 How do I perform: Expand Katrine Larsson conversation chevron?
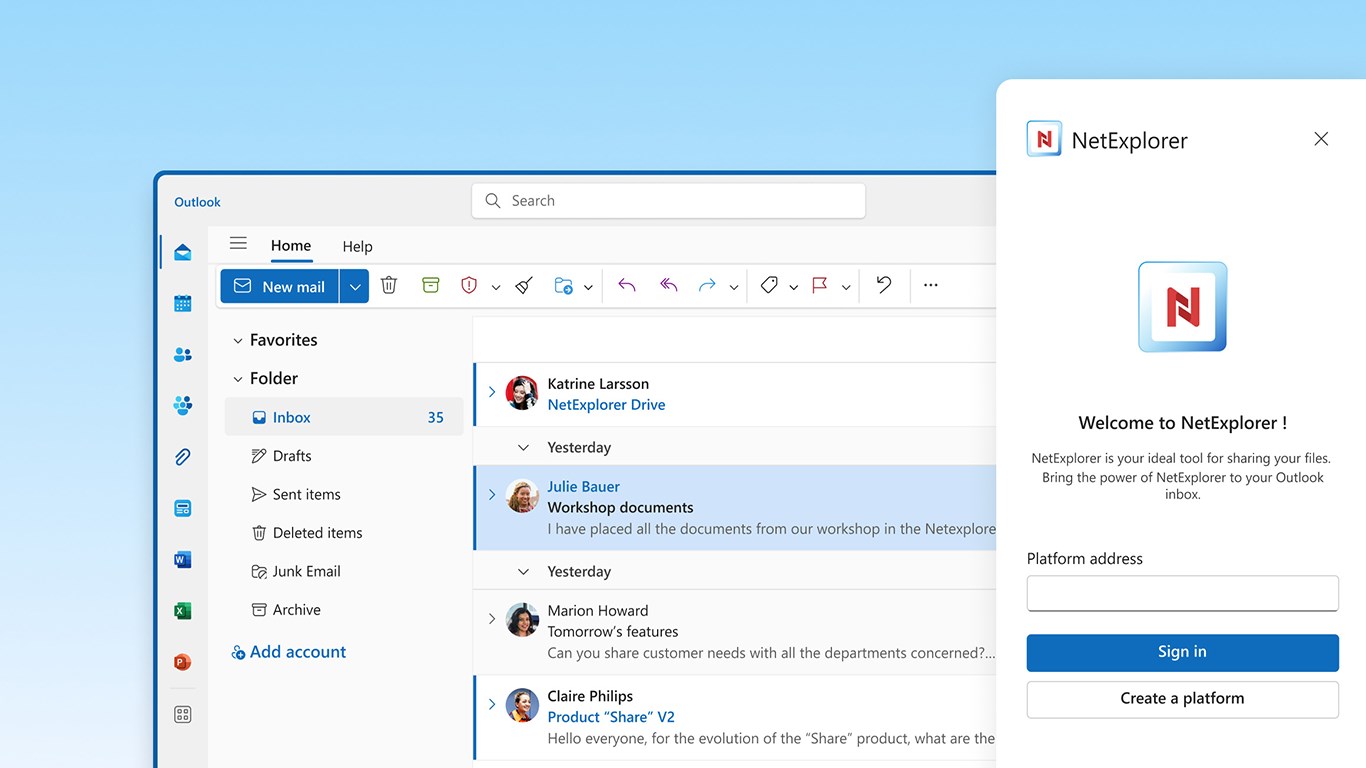click(x=492, y=392)
